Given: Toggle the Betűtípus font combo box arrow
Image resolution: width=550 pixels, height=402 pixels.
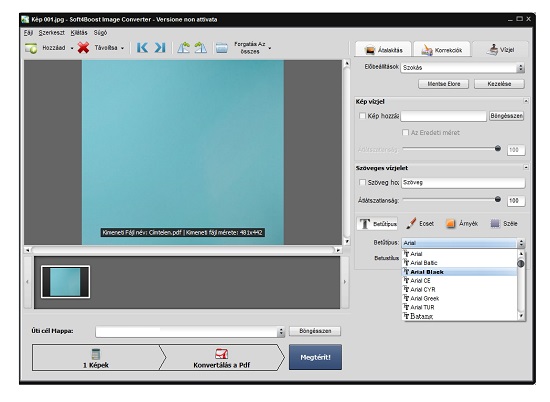Looking at the screenshot, I should (521, 243).
